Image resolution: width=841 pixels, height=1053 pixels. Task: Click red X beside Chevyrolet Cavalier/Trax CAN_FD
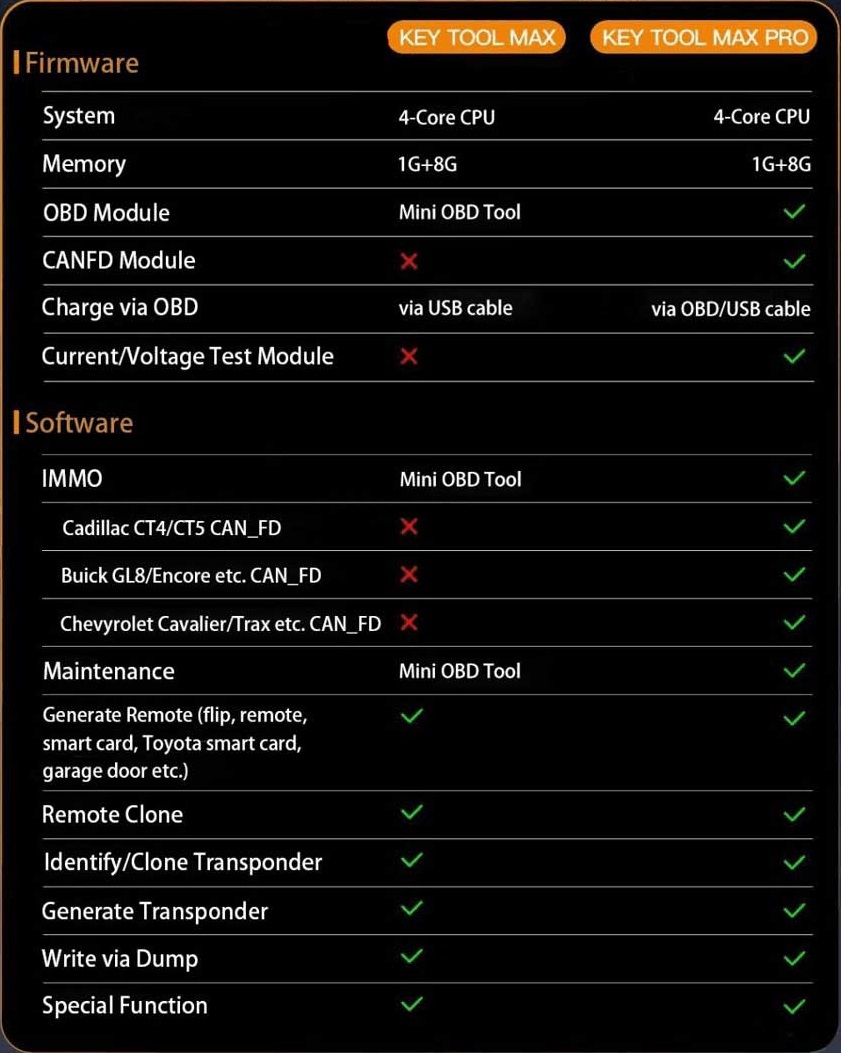(x=408, y=622)
